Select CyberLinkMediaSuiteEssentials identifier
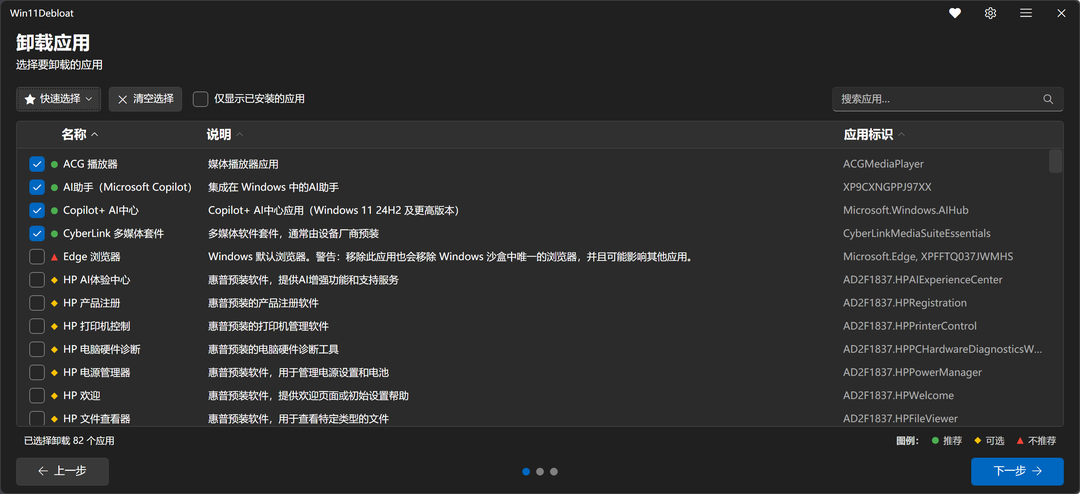Image resolution: width=1080 pixels, height=494 pixels. coord(917,234)
